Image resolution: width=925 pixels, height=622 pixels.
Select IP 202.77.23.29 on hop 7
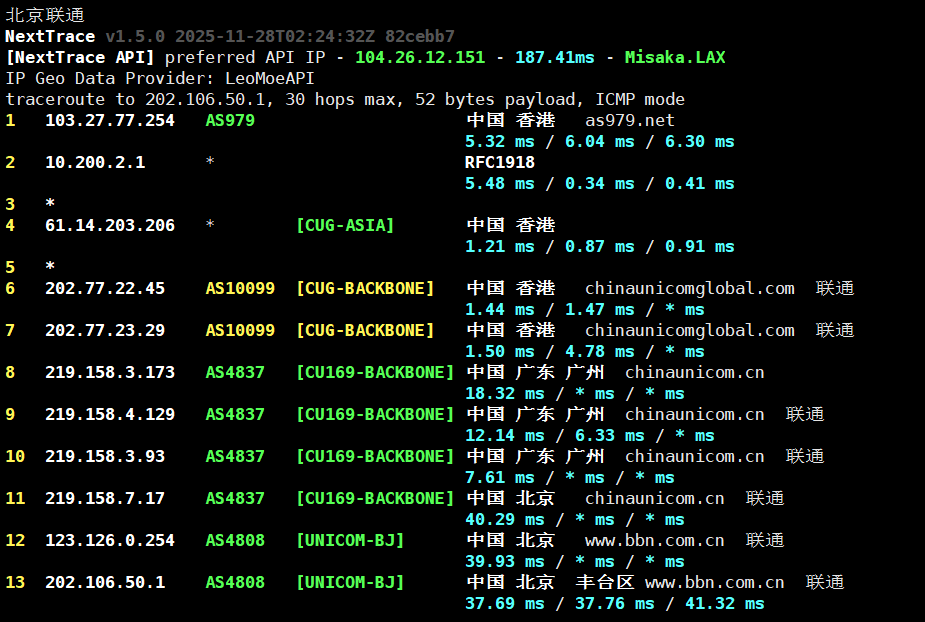click(x=105, y=330)
